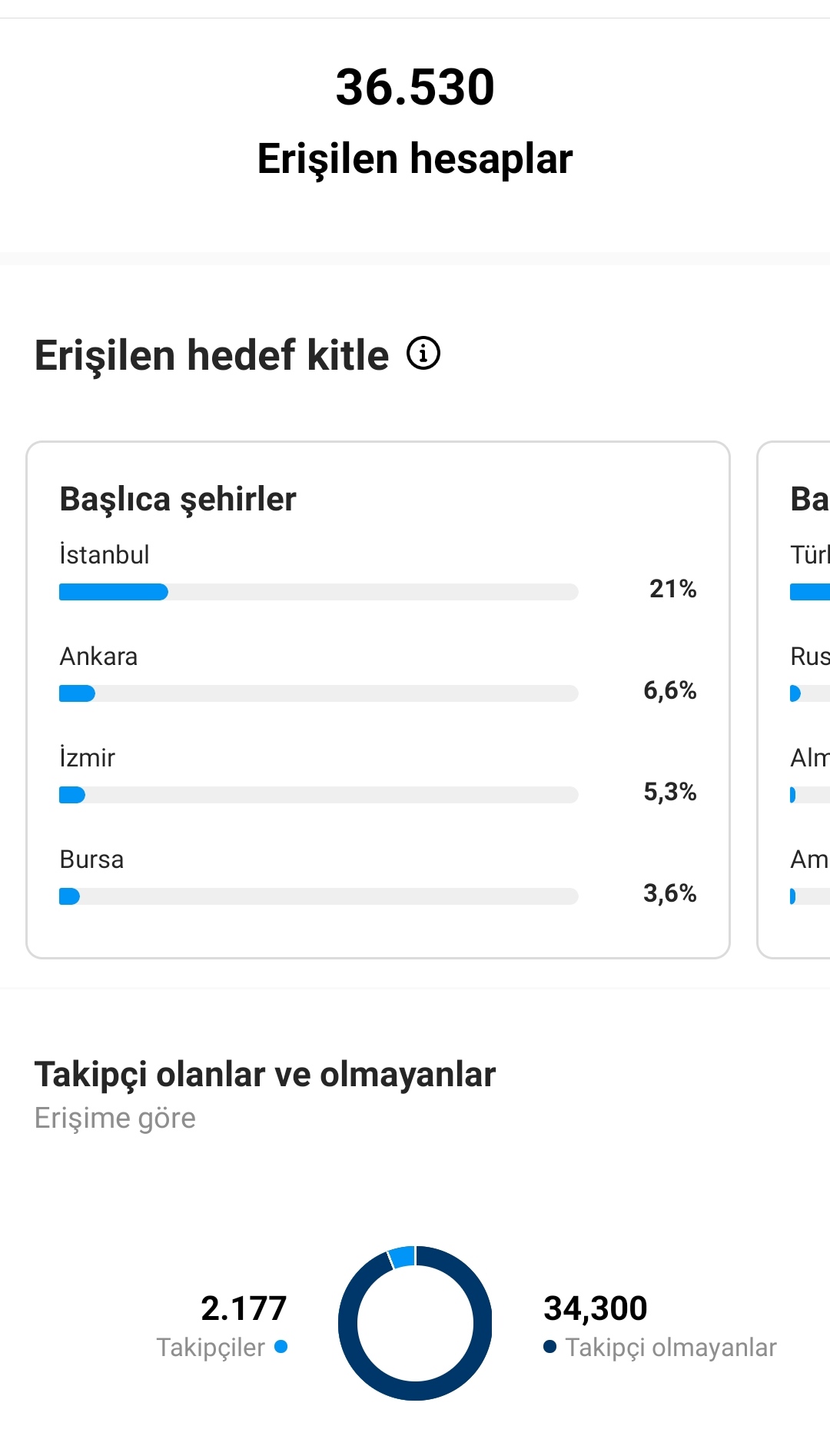Tap the blue Takipçiler legend dot
830x1456 pixels.
[x=281, y=1346]
